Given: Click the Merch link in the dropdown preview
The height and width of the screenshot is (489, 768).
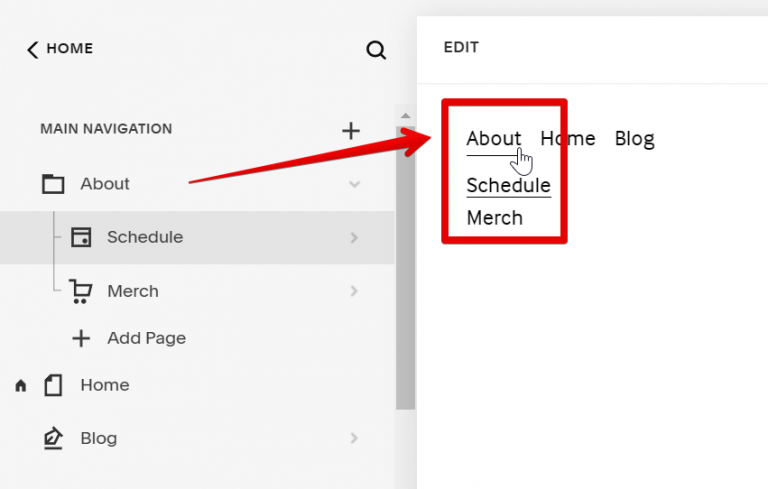Looking at the screenshot, I should pyautogui.click(x=494, y=217).
